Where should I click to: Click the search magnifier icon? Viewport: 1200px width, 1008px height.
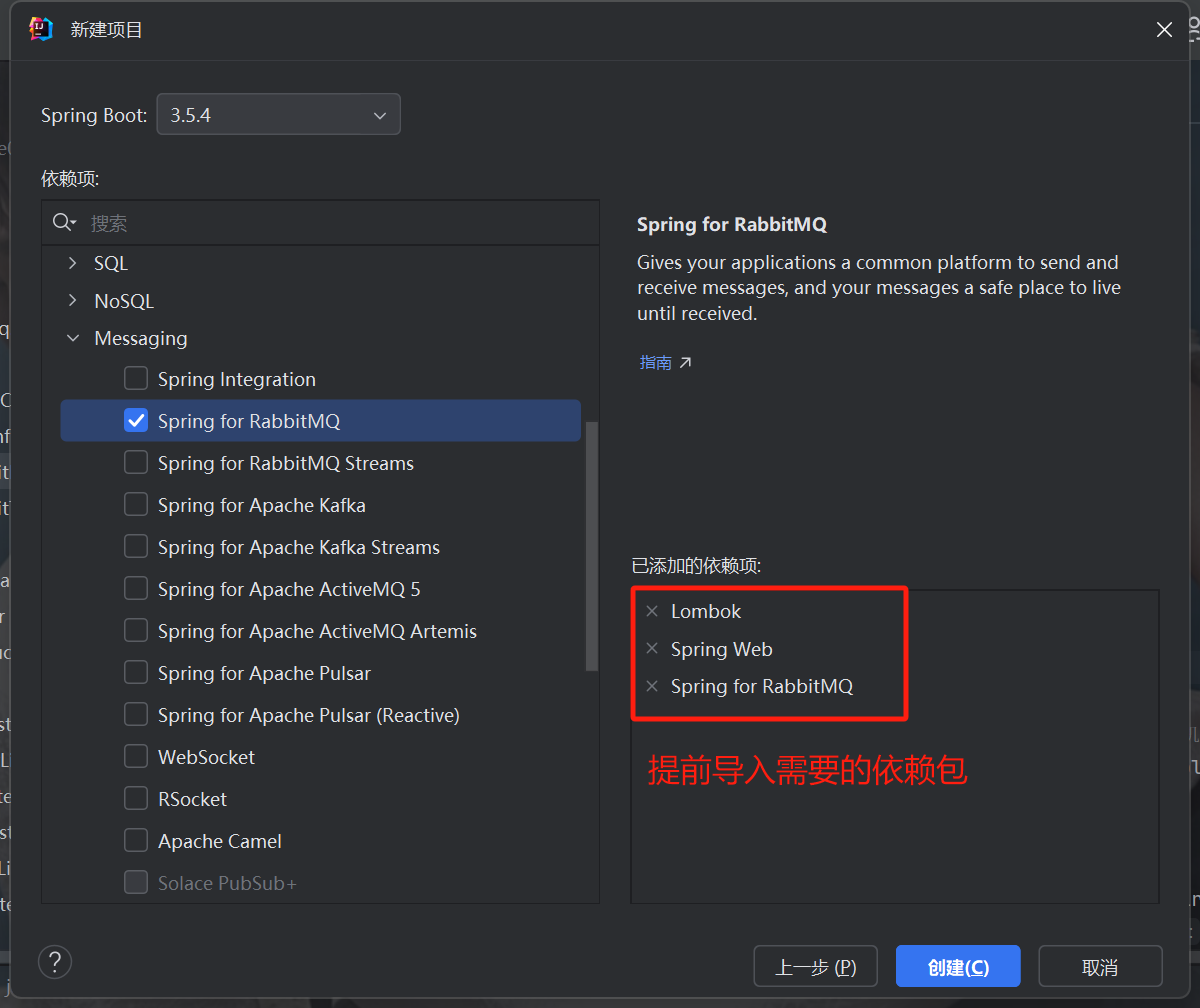(x=65, y=222)
